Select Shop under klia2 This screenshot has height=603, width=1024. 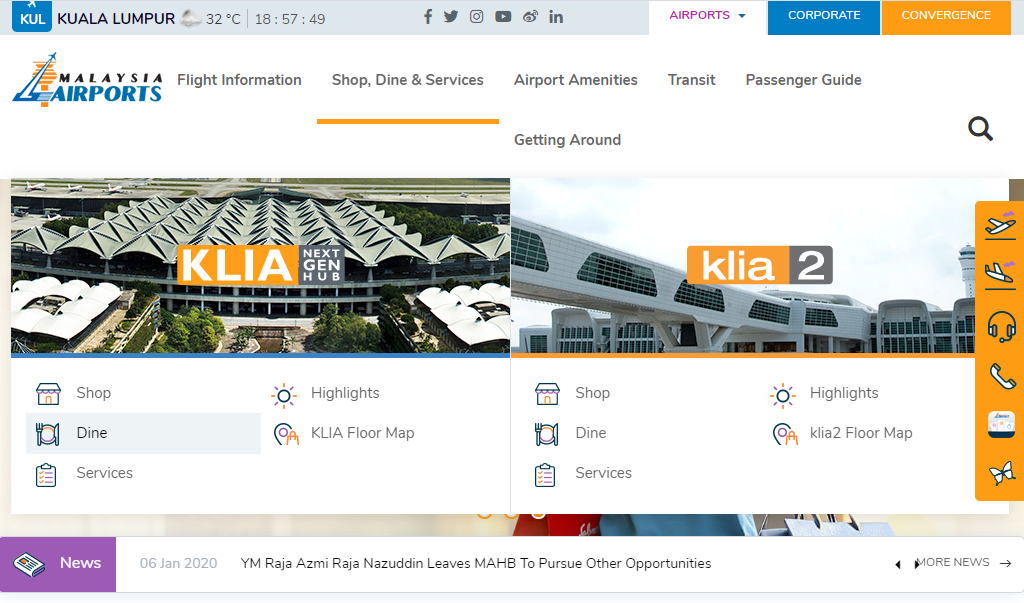point(592,393)
